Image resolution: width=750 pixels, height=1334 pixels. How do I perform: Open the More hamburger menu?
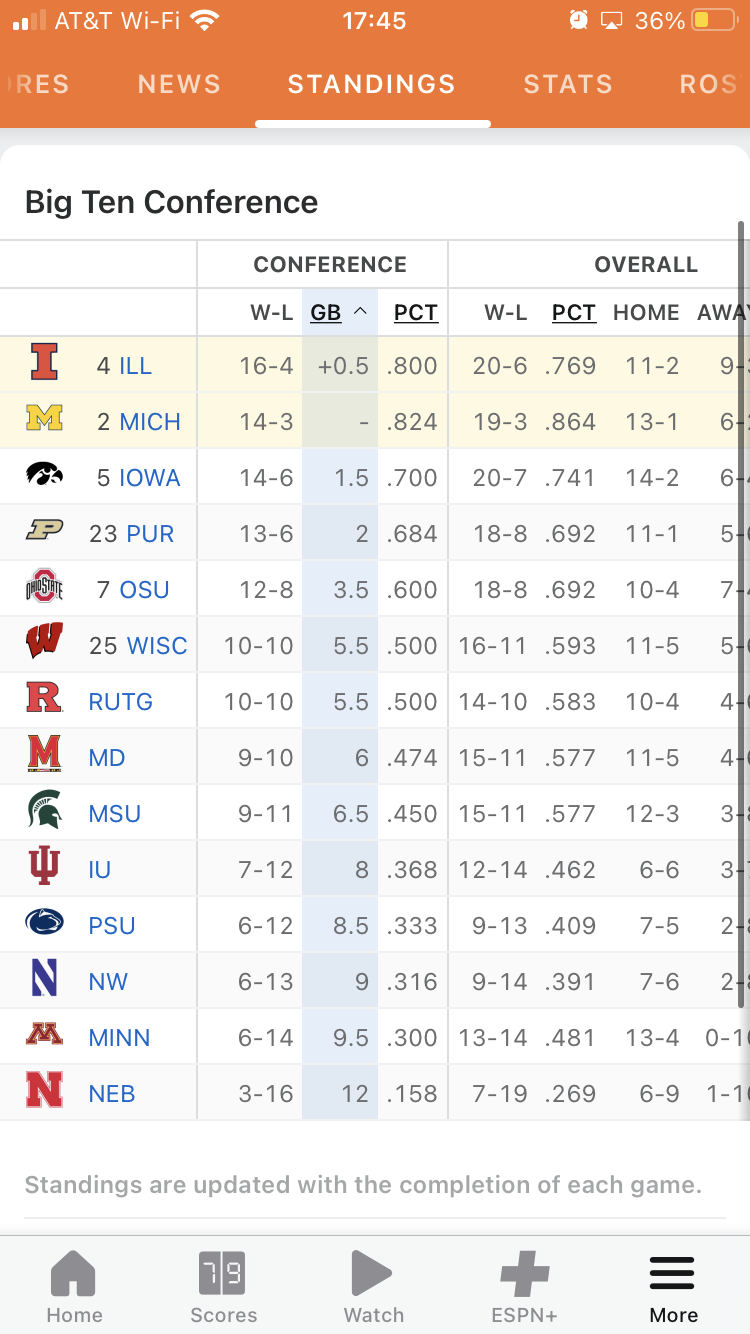coord(673,1275)
